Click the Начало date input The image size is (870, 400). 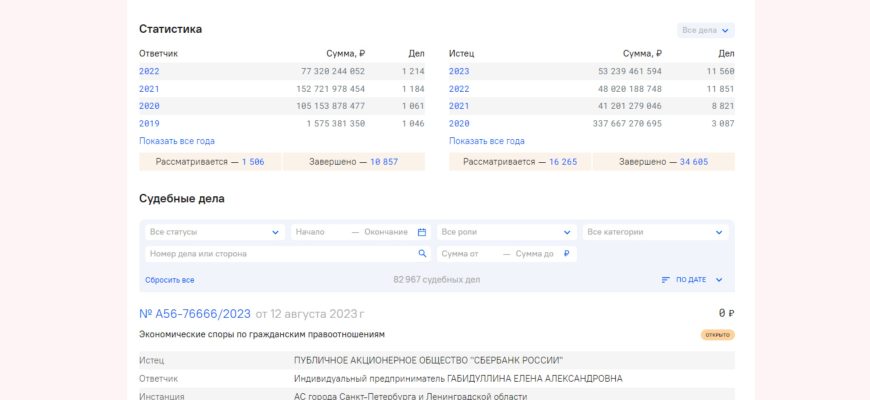click(318, 232)
